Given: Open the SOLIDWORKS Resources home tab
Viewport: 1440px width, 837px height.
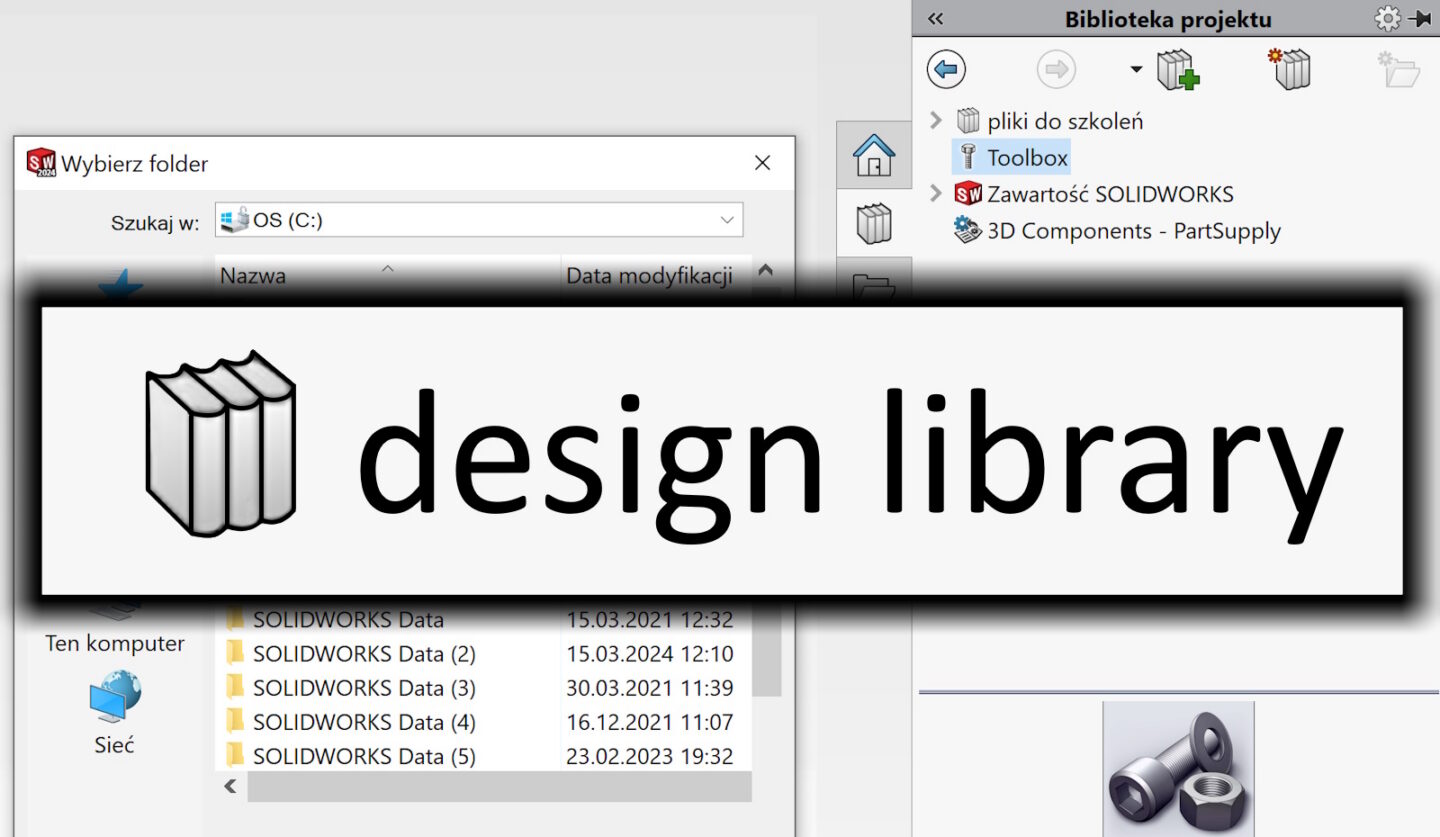Looking at the screenshot, I should pyautogui.click(x=874, y=155).
